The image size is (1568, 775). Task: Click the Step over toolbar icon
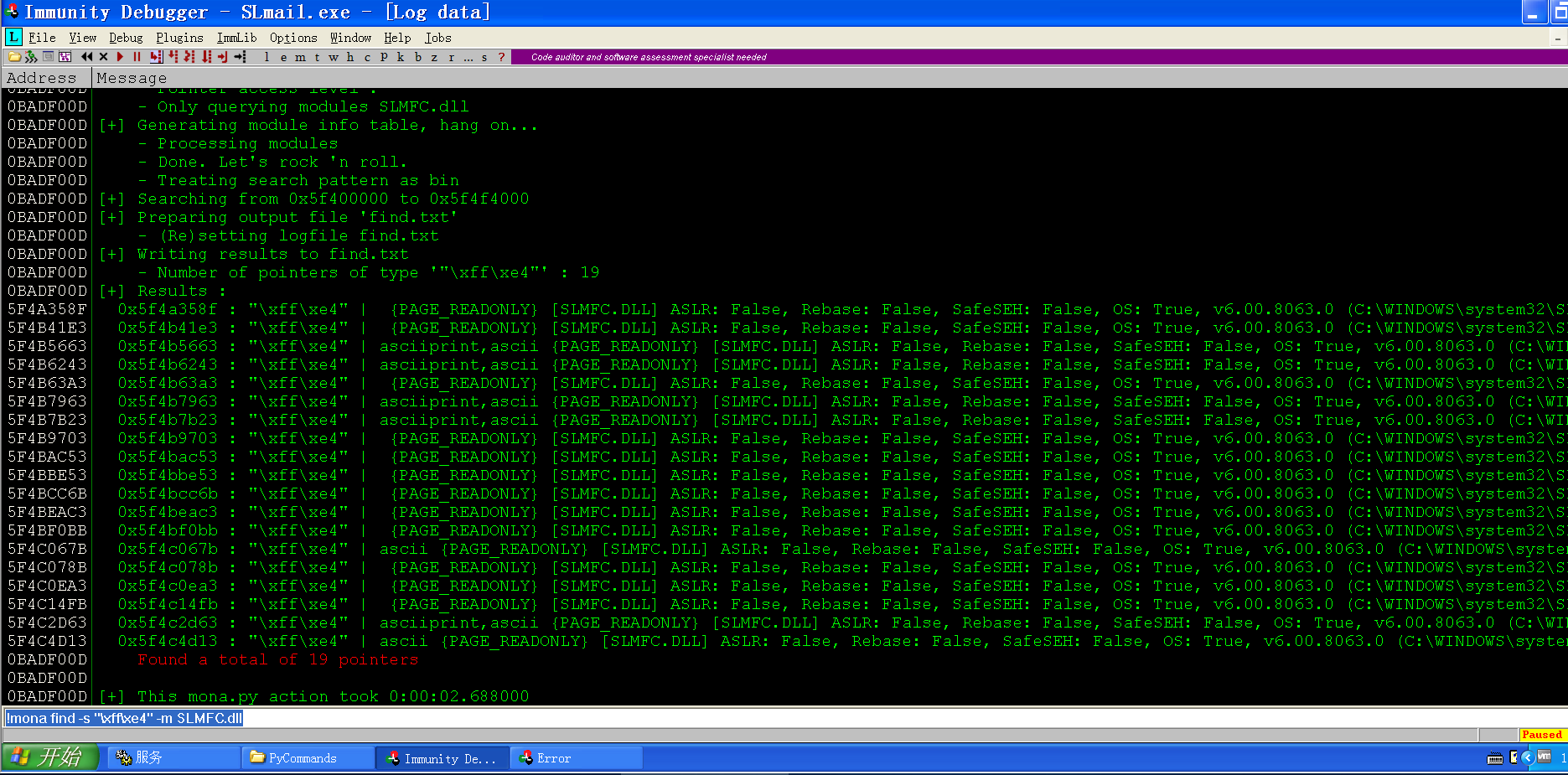(173, 57)
